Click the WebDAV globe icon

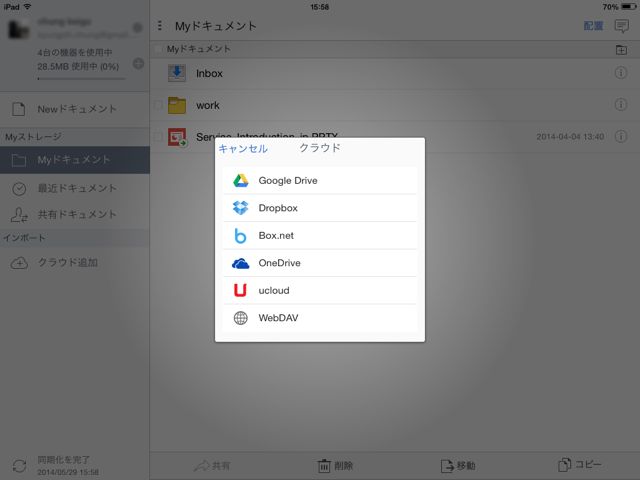click(240, 318)
